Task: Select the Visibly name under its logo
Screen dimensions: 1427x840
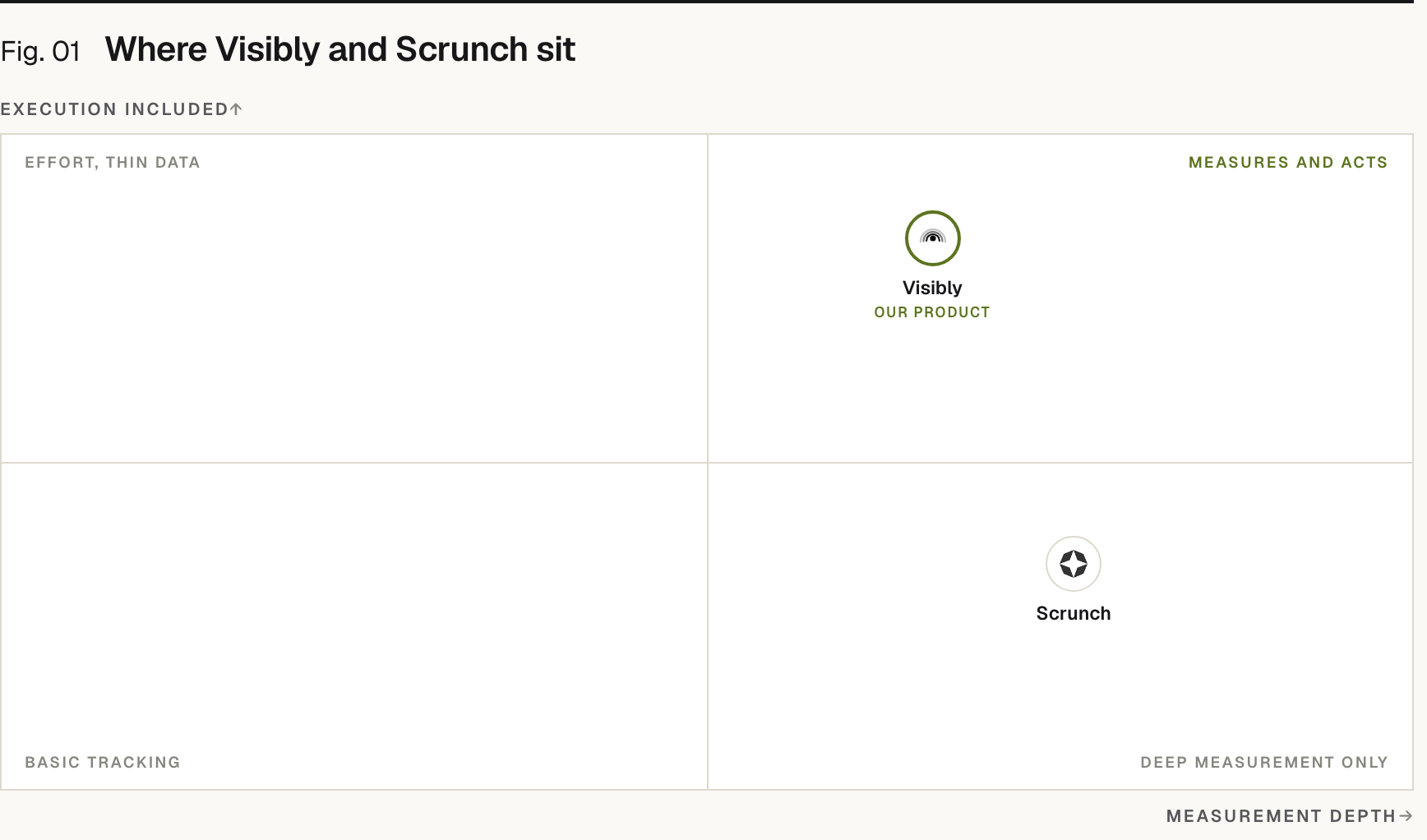Action: pyautogui.click(x=932, y=288)
